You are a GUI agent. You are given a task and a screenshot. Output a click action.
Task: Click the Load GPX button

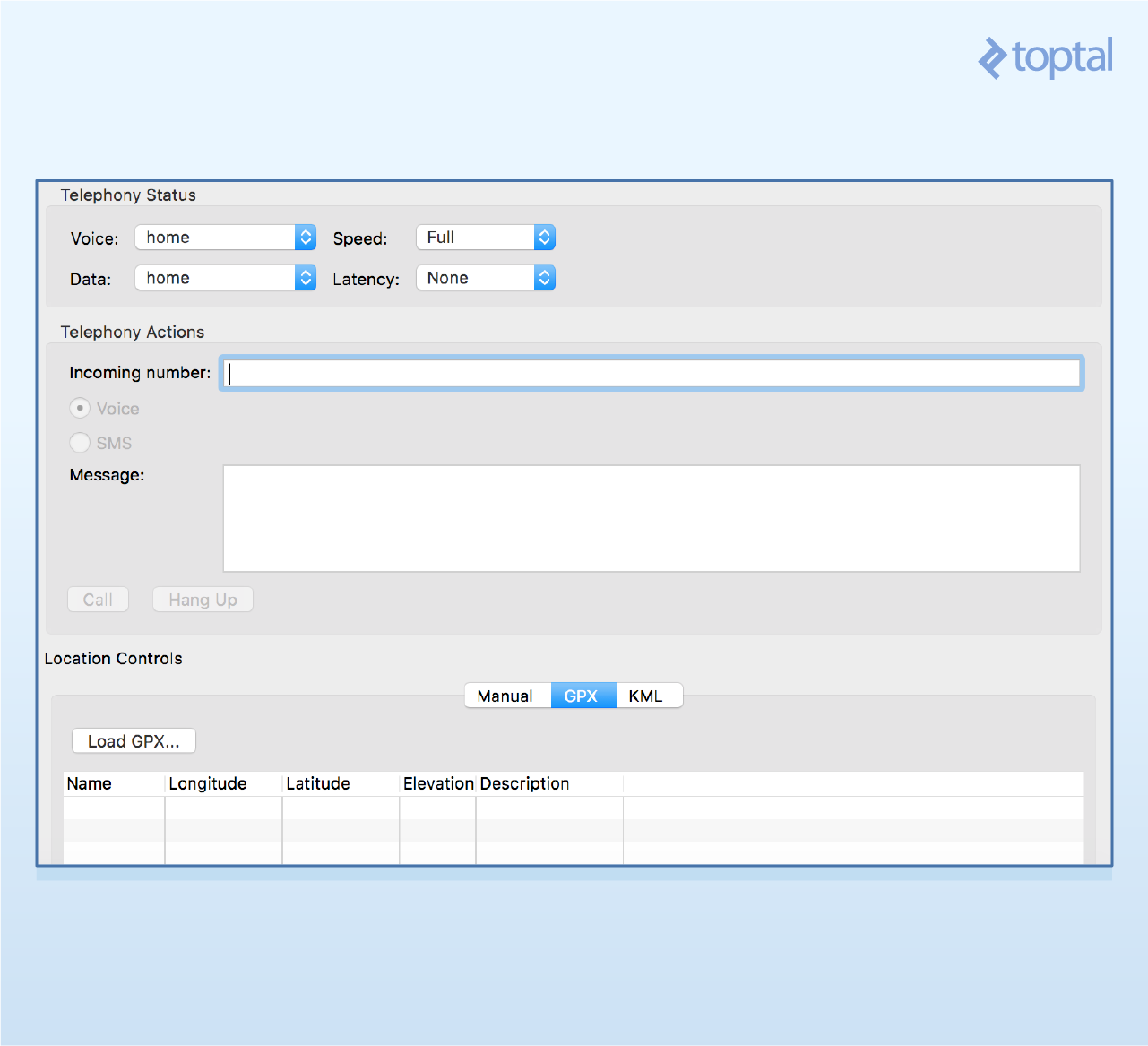coord(133,740)
